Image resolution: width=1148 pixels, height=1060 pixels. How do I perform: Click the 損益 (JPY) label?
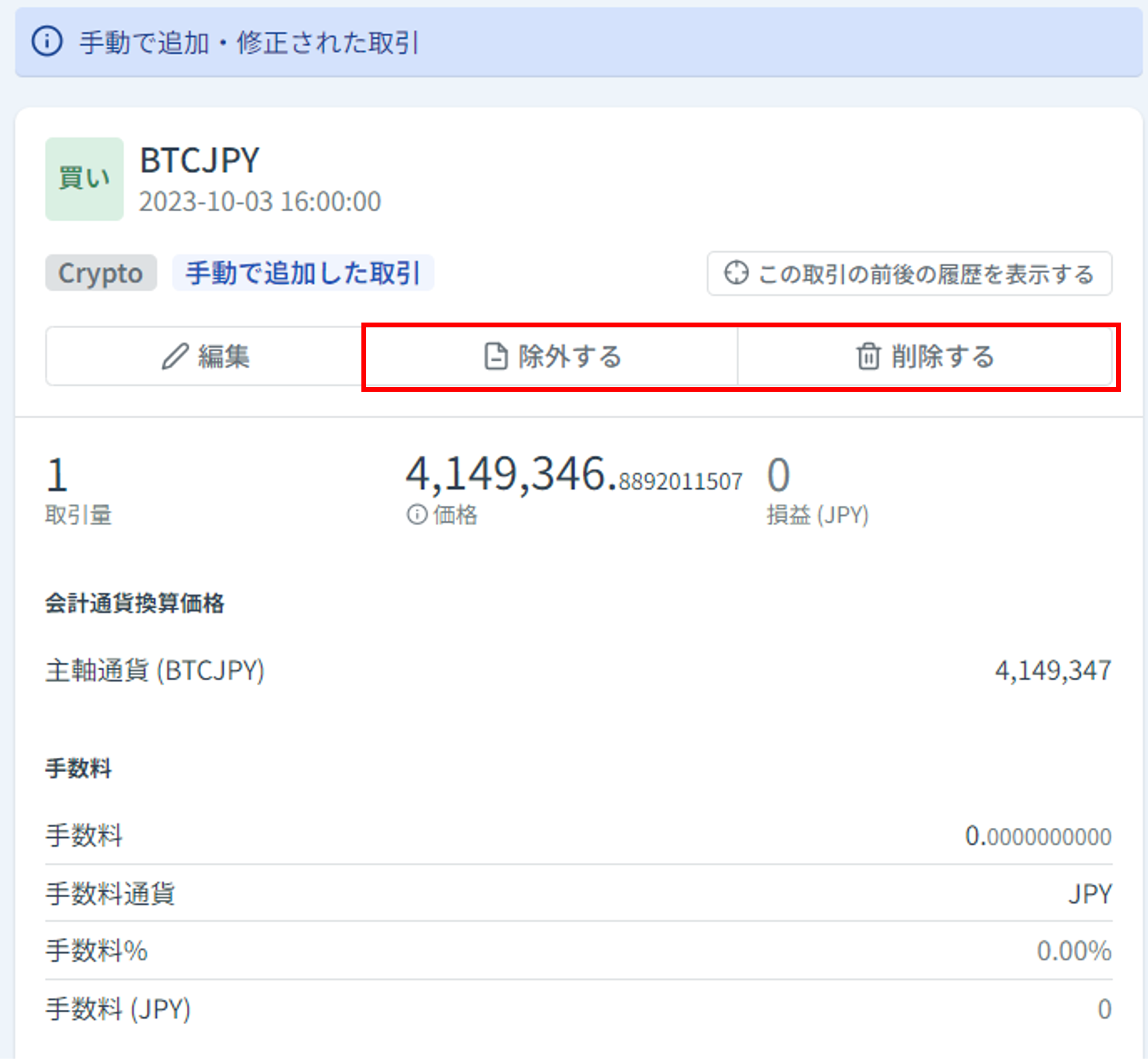coord(818,515)
